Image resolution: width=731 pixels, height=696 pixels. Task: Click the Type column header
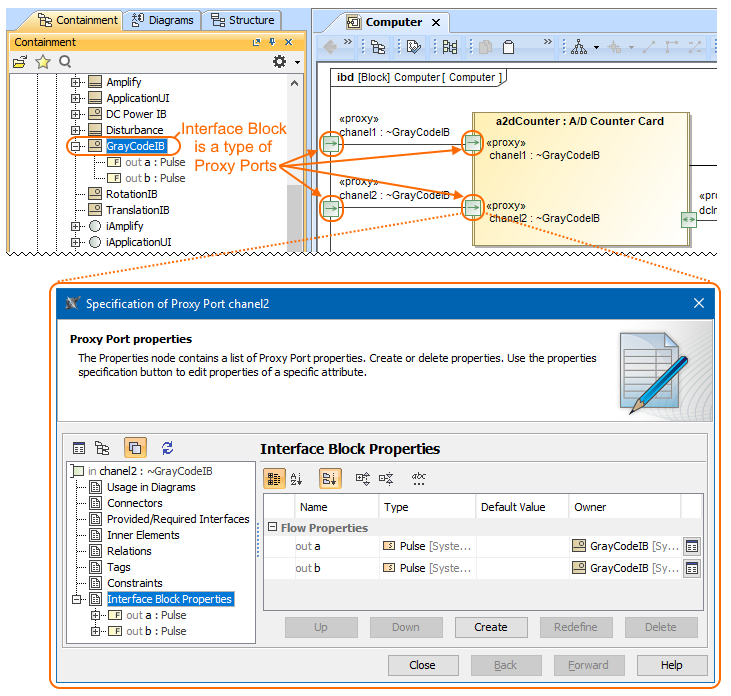[x=427, y=507]
